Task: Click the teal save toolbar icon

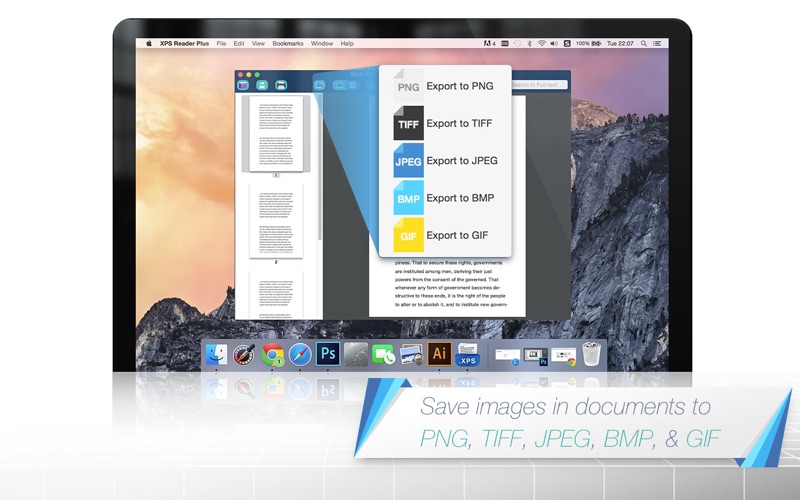Action: click(262, 85)
